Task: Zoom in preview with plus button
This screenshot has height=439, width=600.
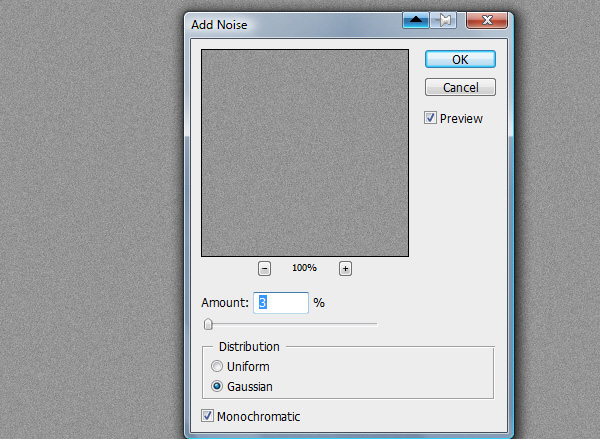Action: coord(345,268)
